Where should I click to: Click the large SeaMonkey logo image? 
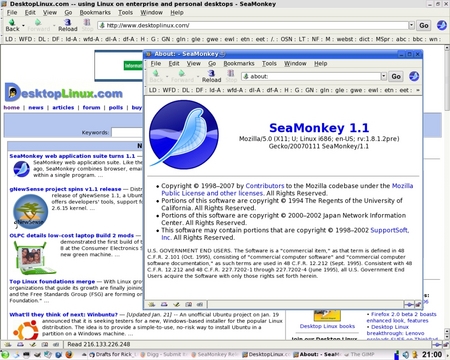click(184, 135)
